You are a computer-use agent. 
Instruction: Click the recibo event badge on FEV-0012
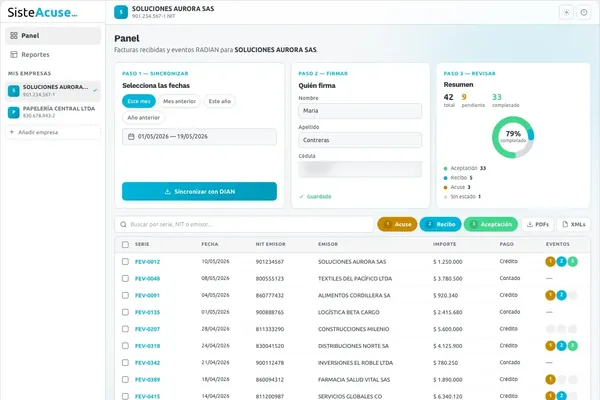[x=561, y=261]
